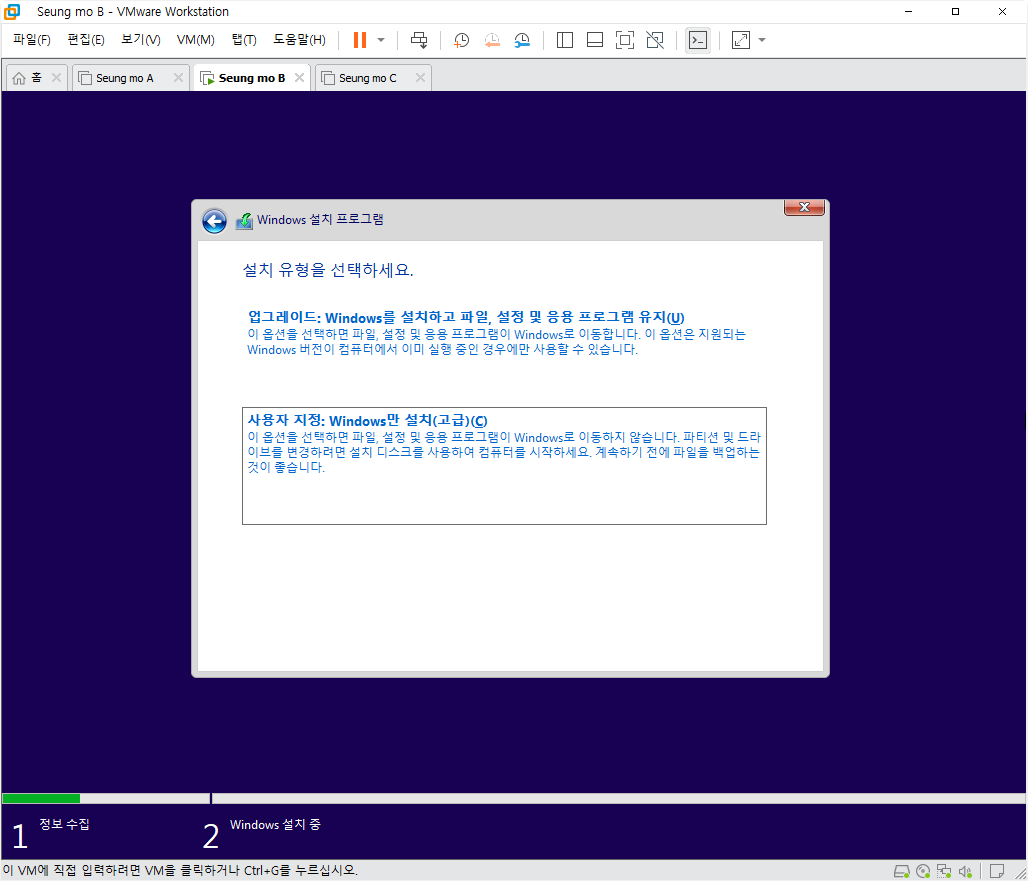The image size is (1028, 881).
Task: Click the green installation progress bar
Action: (41, 798)
